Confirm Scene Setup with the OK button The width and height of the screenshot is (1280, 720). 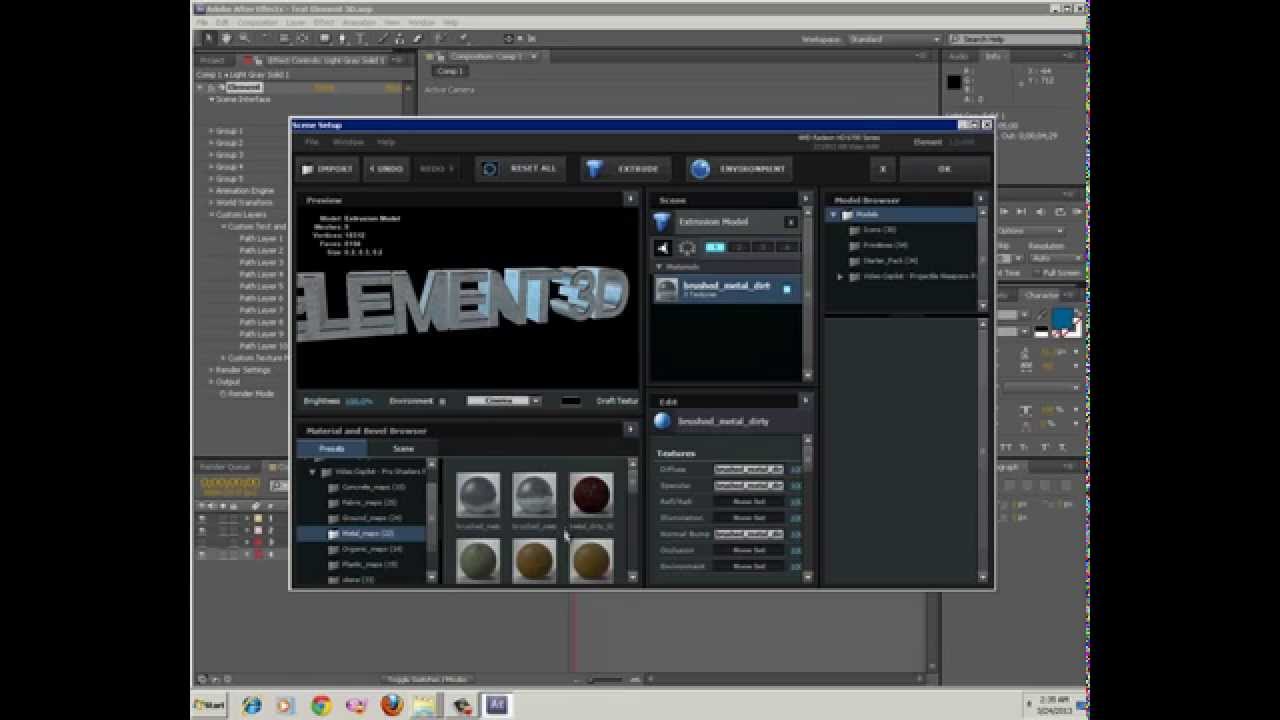point(944,169)
